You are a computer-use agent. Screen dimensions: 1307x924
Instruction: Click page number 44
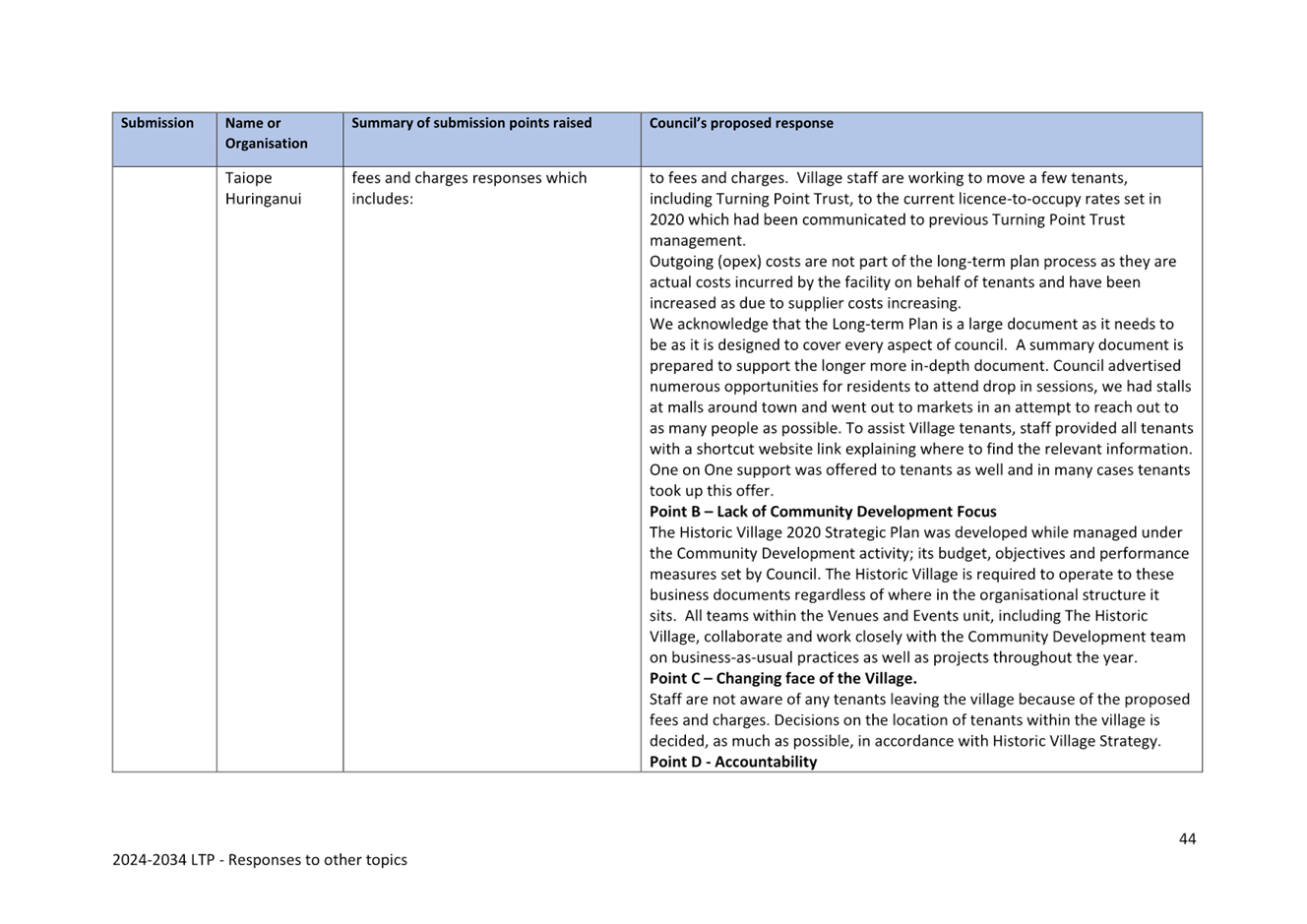[x=1187, y=838]
